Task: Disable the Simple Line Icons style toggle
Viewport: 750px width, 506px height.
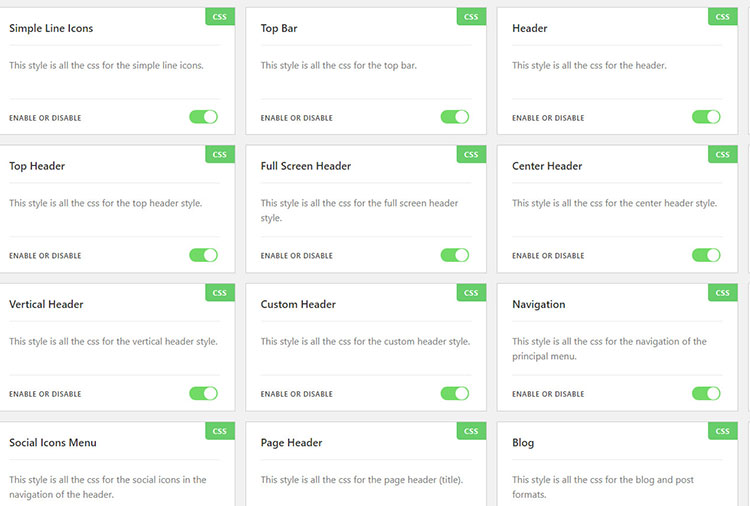Action: [x=203, y=117]
